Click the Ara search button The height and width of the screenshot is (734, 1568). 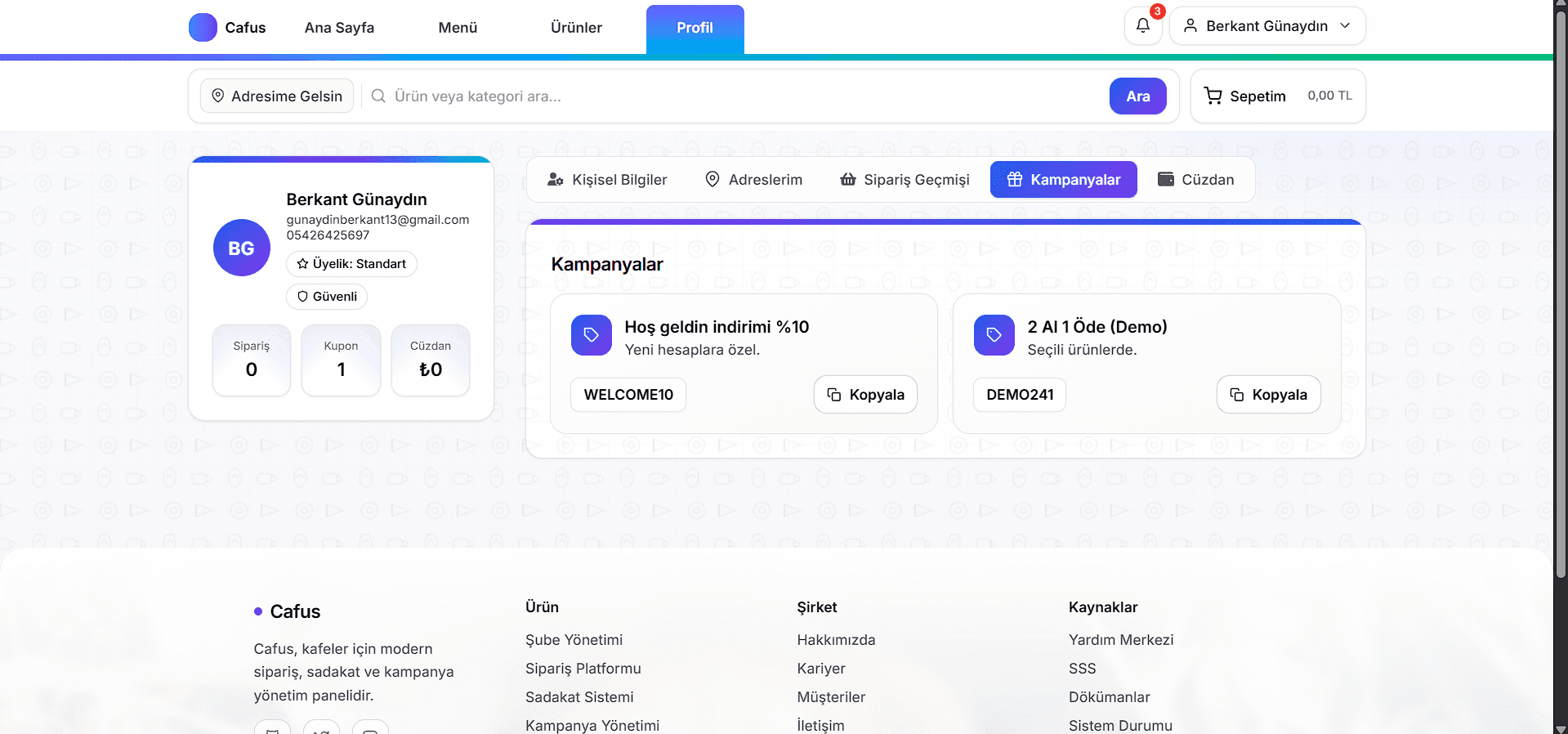[x=1138, y=96]
